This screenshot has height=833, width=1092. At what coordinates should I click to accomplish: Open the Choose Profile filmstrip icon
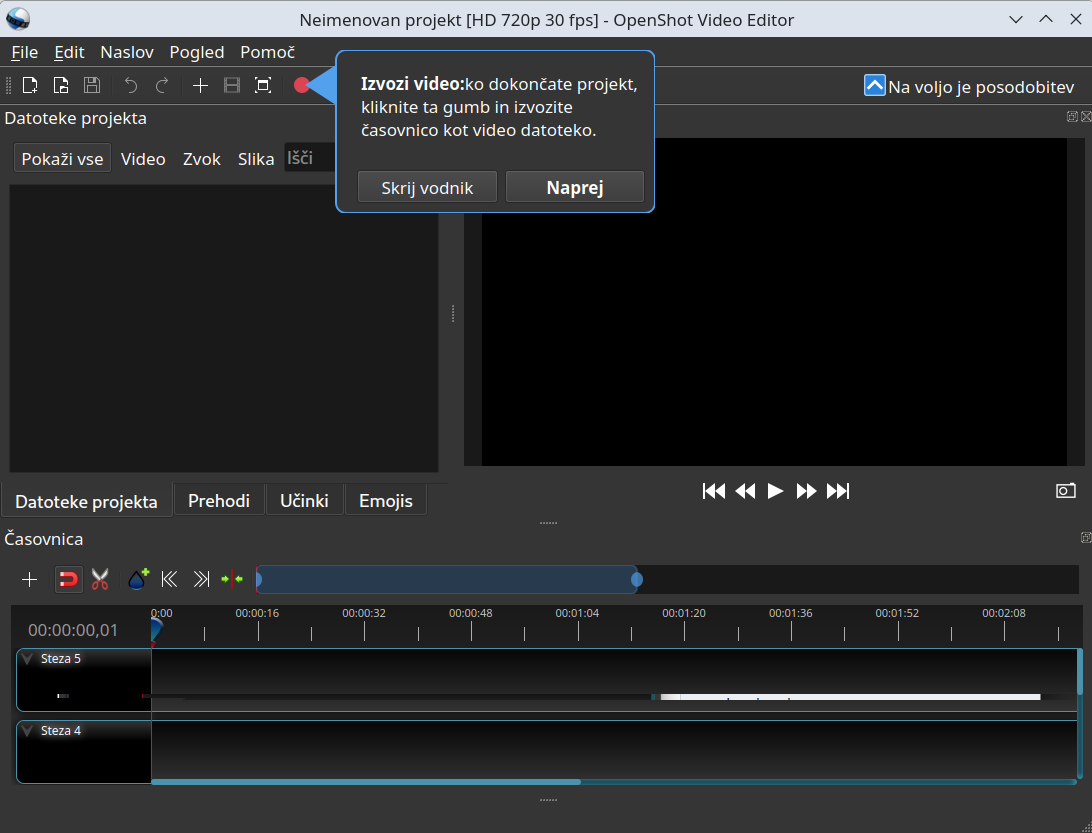[232, 85]
